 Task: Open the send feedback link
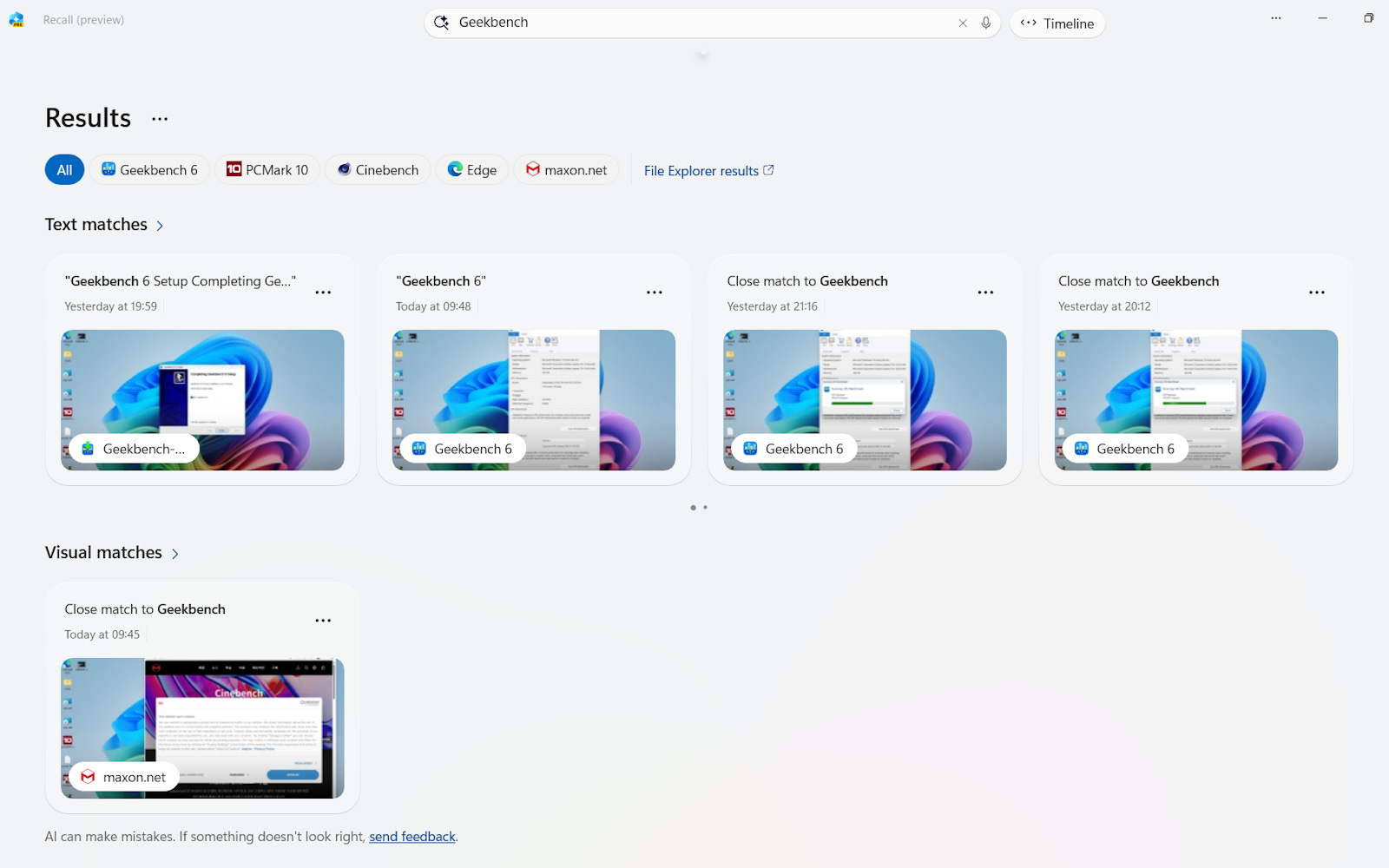coord(412,837)
